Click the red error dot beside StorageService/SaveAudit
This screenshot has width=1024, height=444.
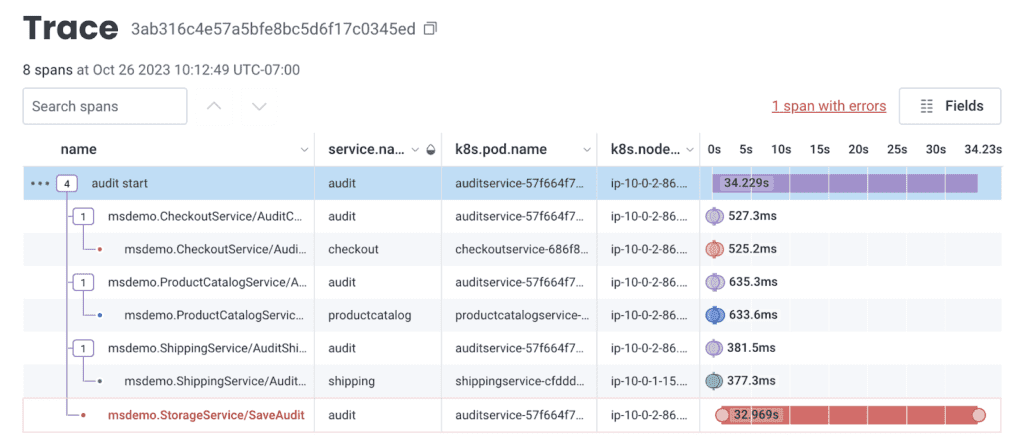tap(83, 414)
